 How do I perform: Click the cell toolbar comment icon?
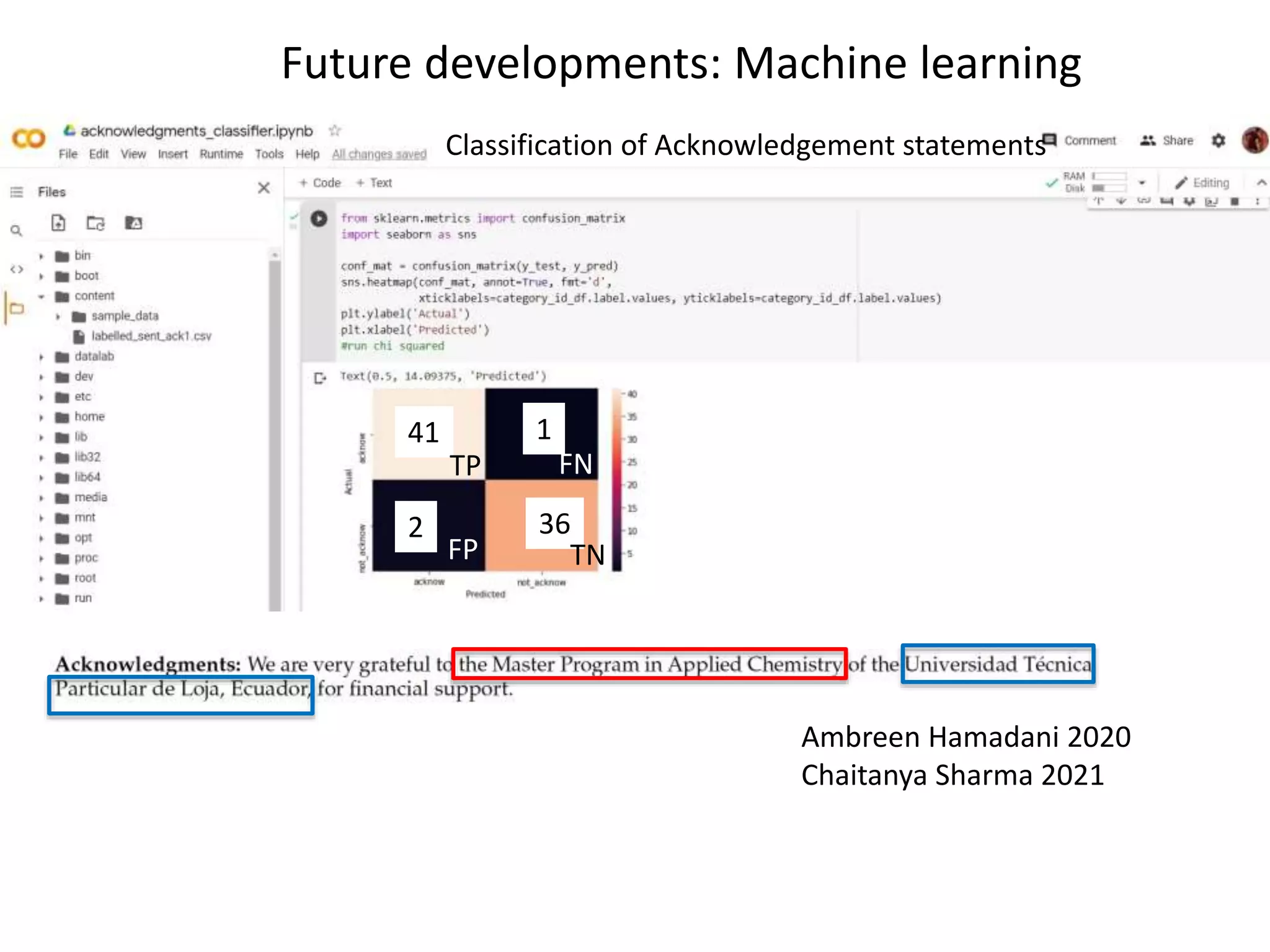tap(1167, 201)
